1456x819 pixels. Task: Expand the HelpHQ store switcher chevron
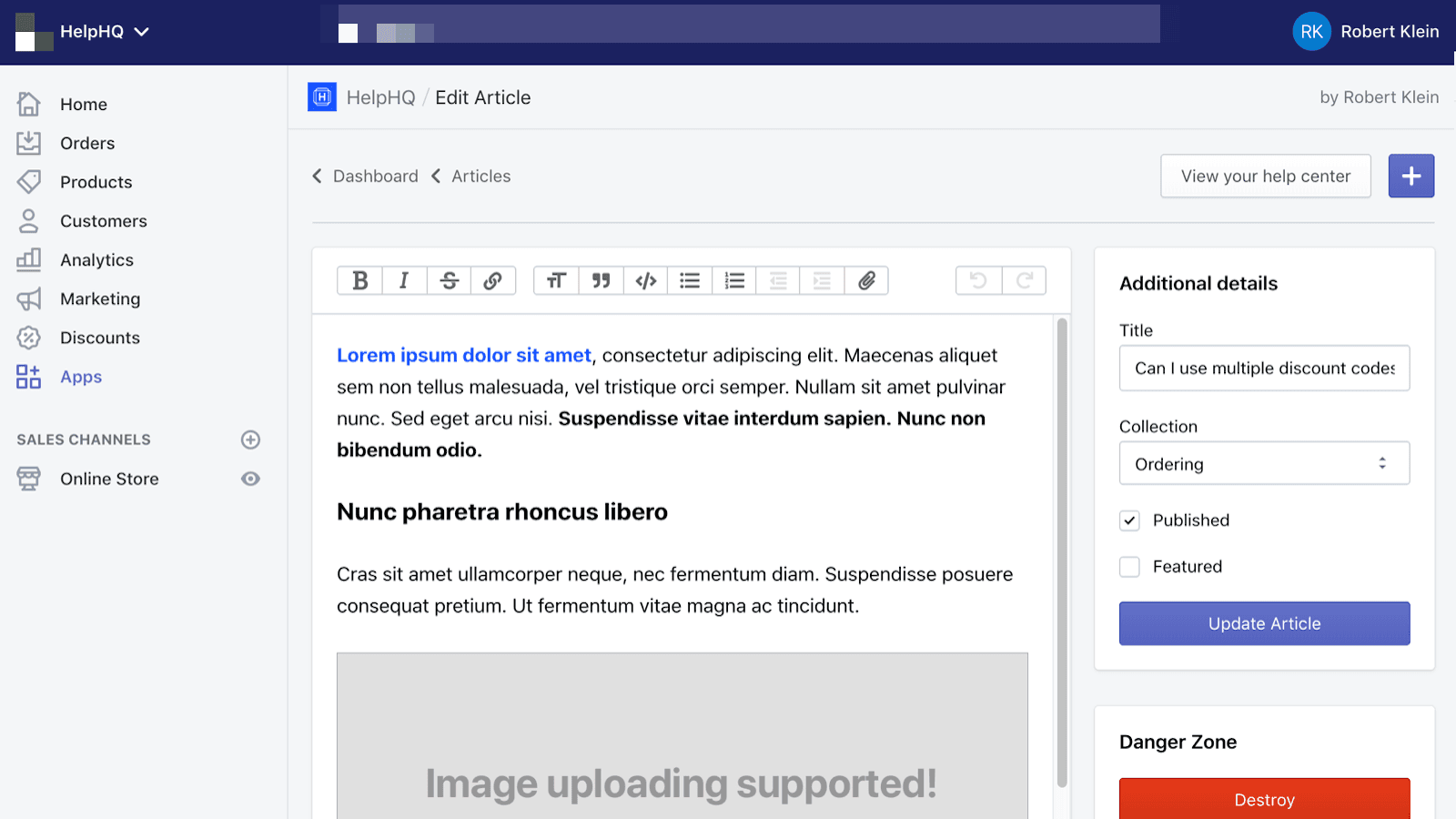(142, 31)
